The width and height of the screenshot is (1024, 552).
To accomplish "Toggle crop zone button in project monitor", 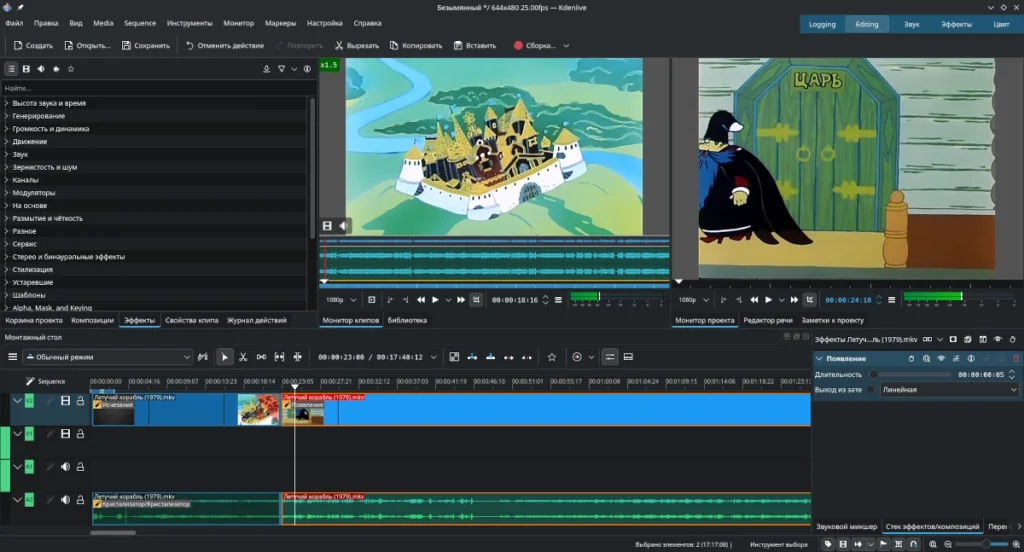I will (810, 300).
